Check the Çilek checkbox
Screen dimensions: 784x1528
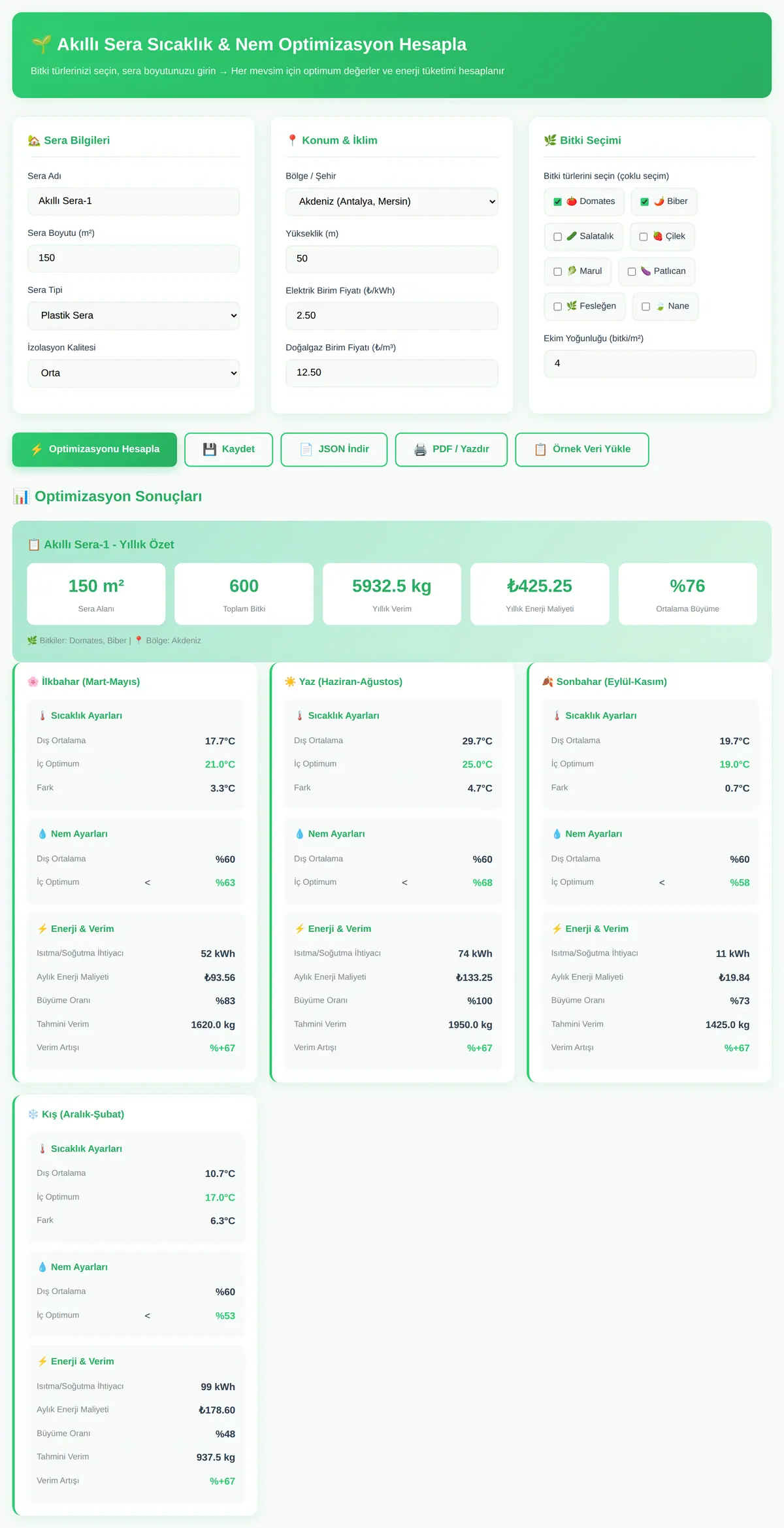(643, 237)
